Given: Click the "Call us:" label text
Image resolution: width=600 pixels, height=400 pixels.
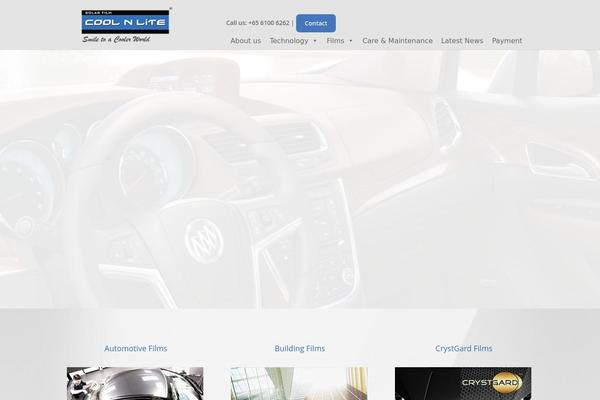Looking at the screenshot, I should pyautogui.click(x=236, y=23).
